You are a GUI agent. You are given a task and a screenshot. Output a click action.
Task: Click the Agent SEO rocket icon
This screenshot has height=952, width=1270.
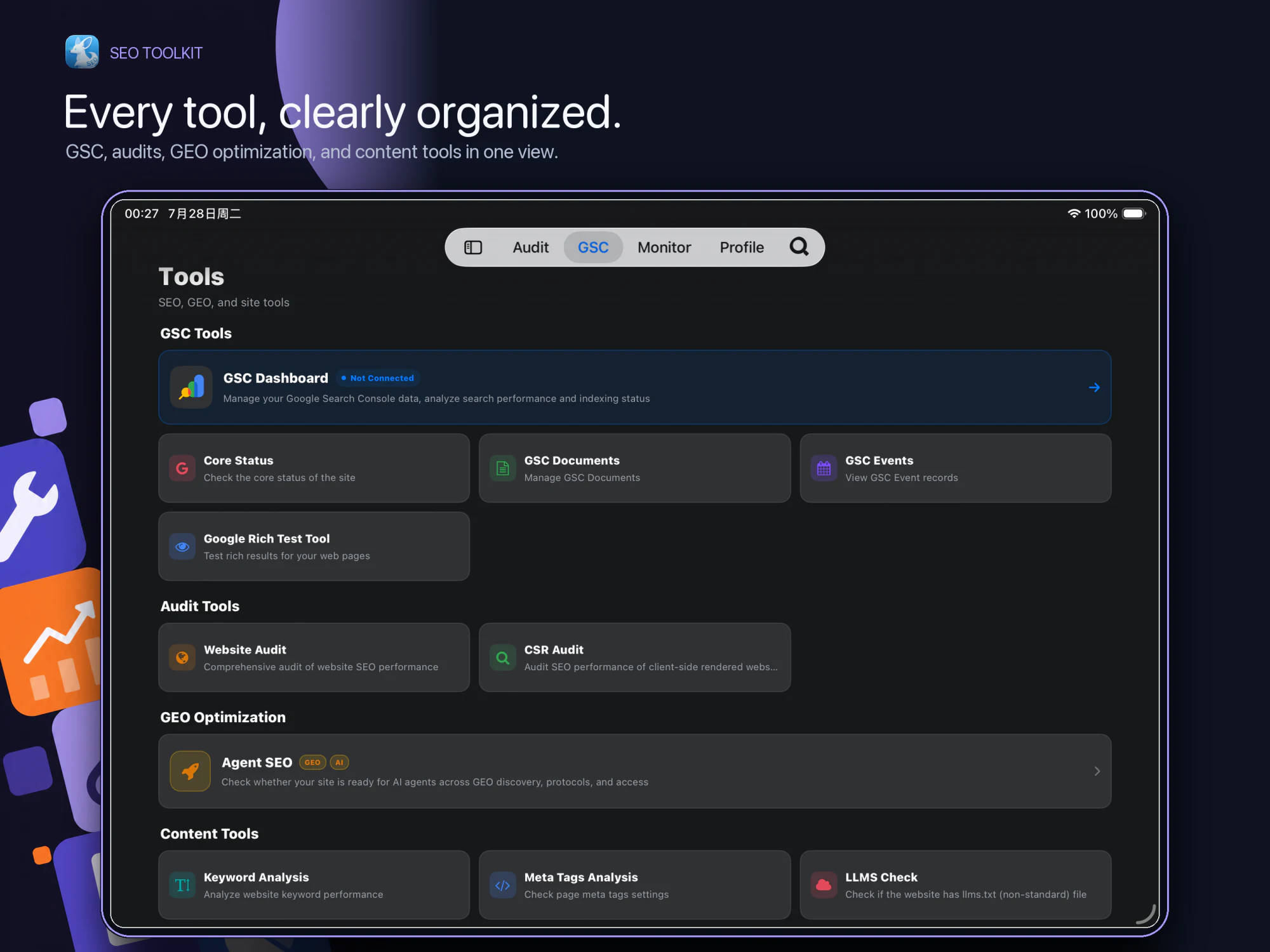[x=190, y=771]
